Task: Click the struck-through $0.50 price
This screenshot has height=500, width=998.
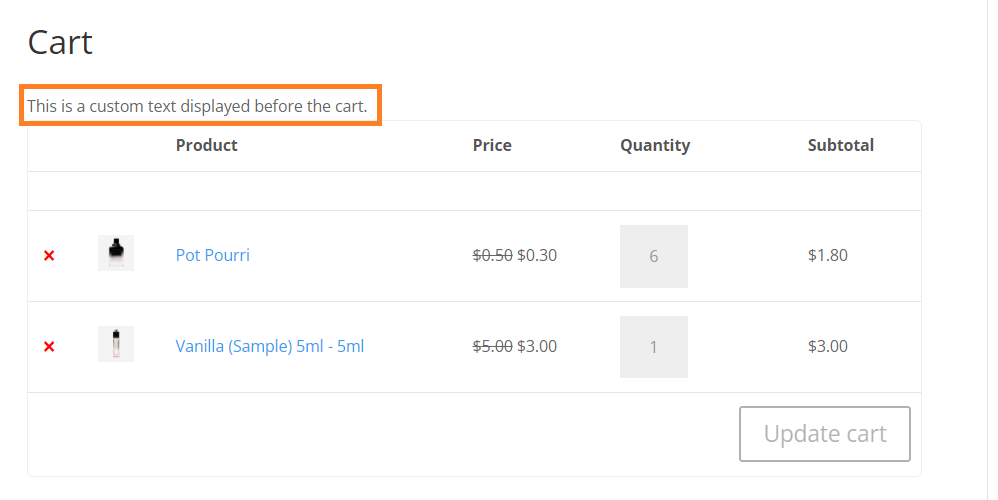Action: (x=493, y=255)
